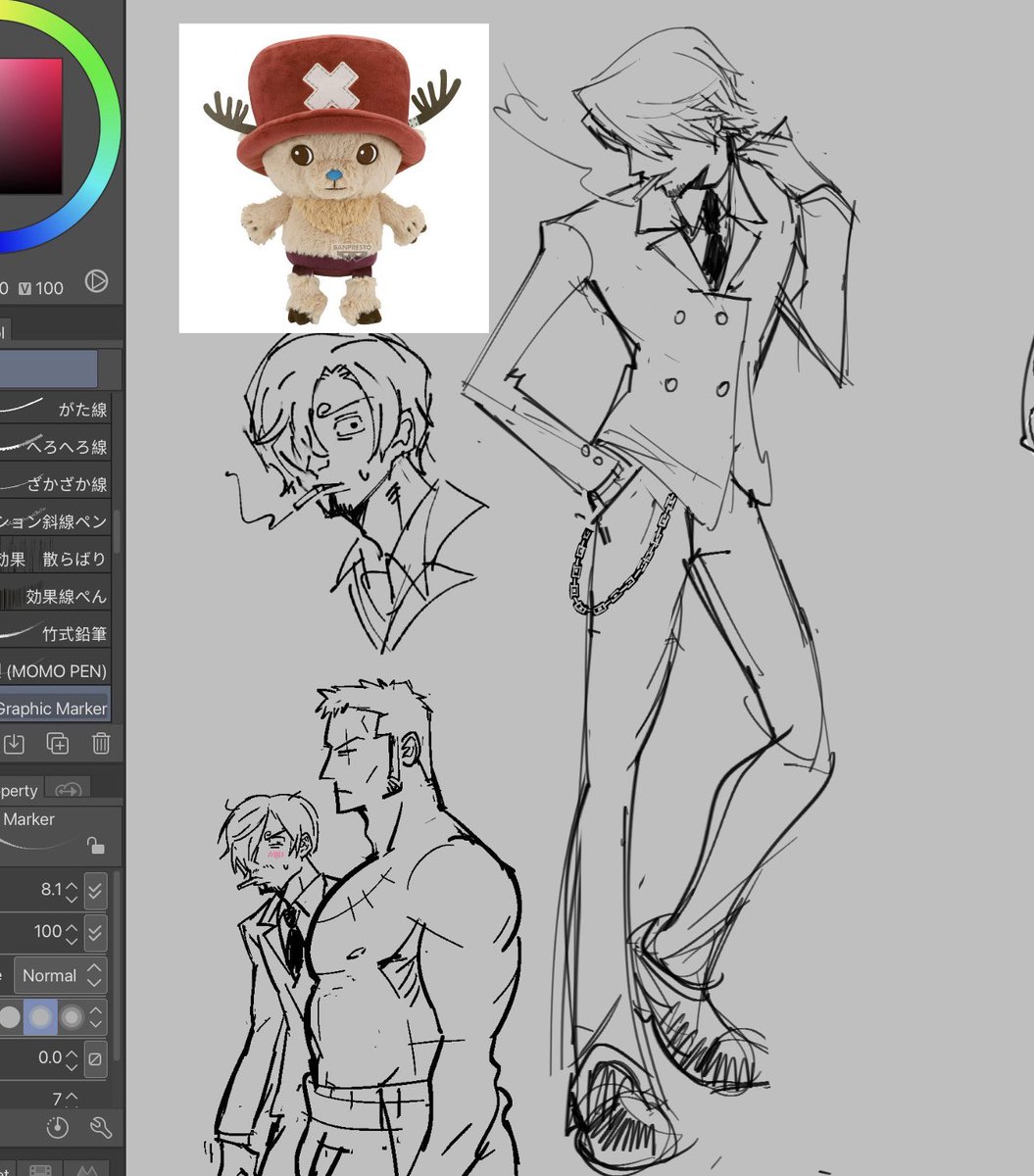Click the sub tool list scrollbar
The image size is (1034, 1176).
click(117, 531)
